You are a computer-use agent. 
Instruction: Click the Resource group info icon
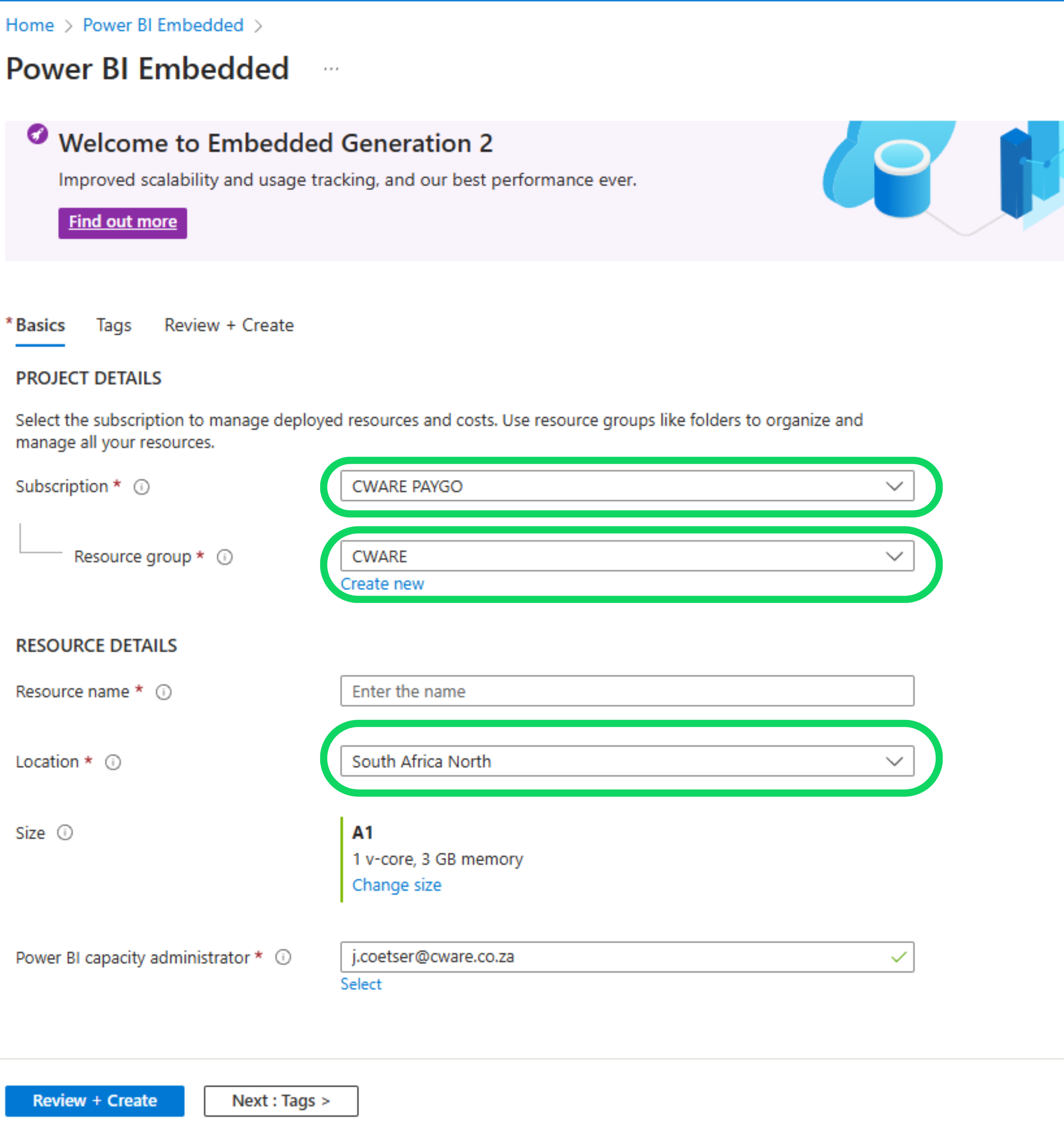point(224,557)
